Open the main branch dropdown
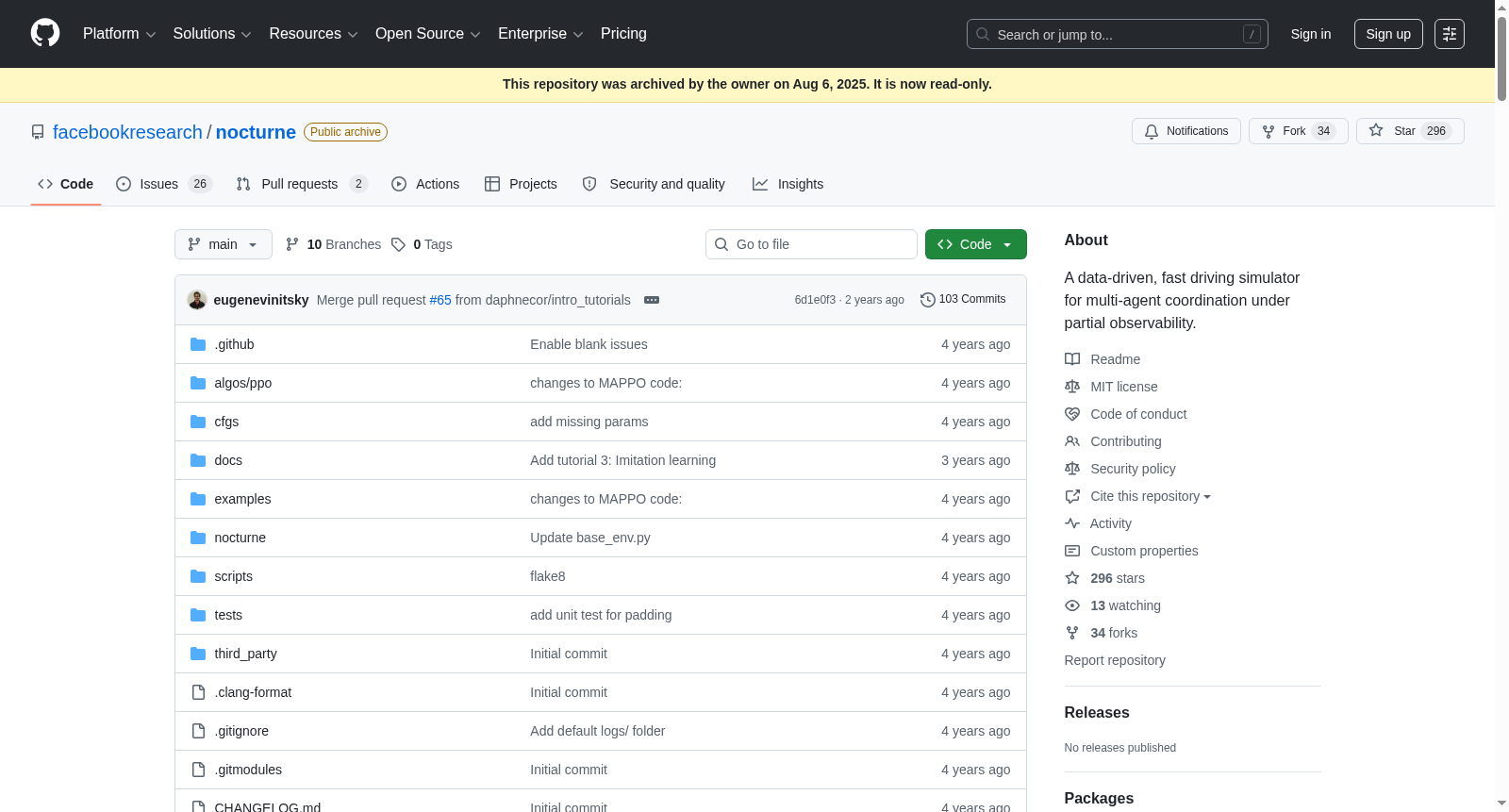 coord(223,244)
